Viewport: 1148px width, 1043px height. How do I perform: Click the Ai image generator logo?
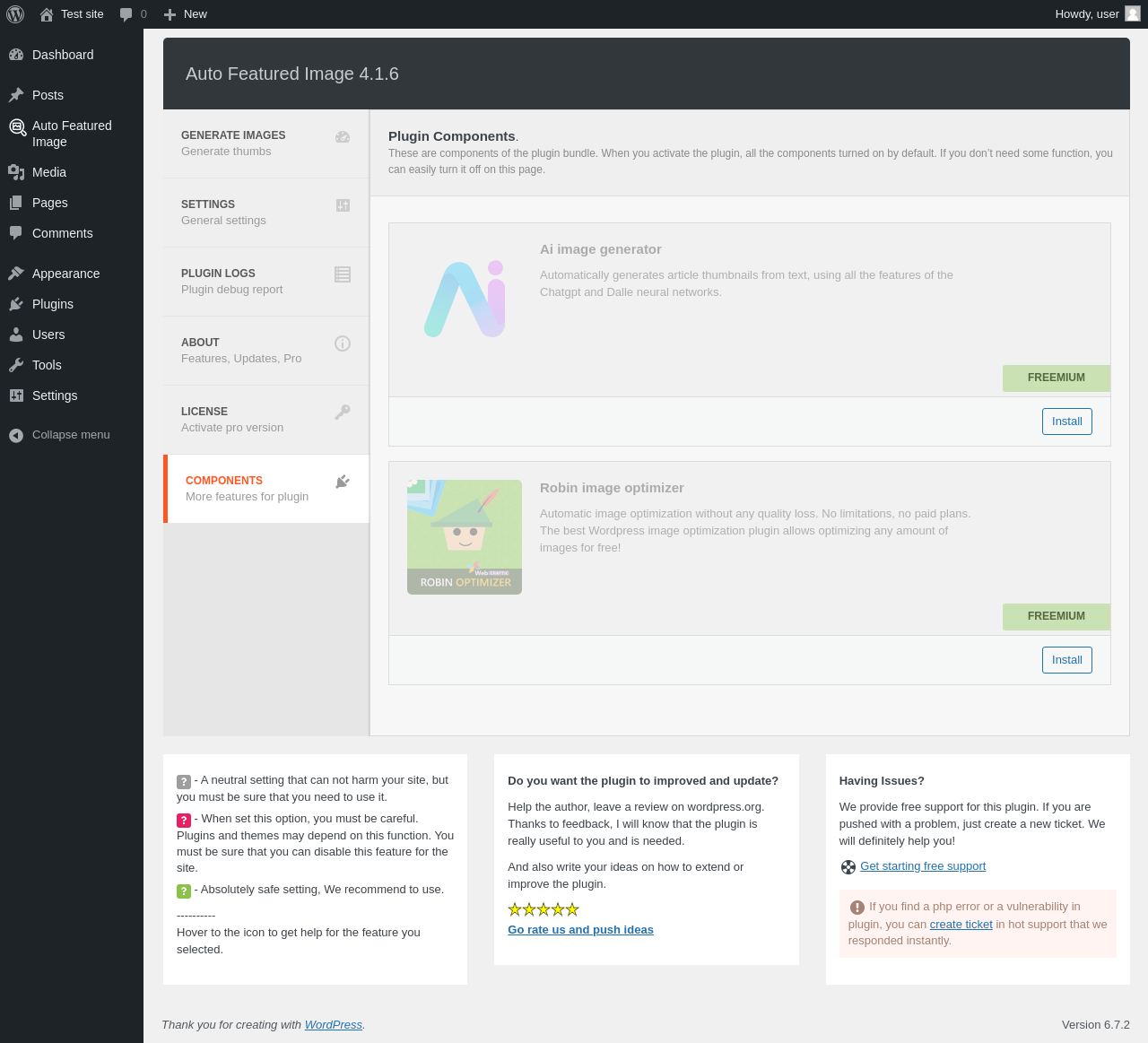[465, 299]
